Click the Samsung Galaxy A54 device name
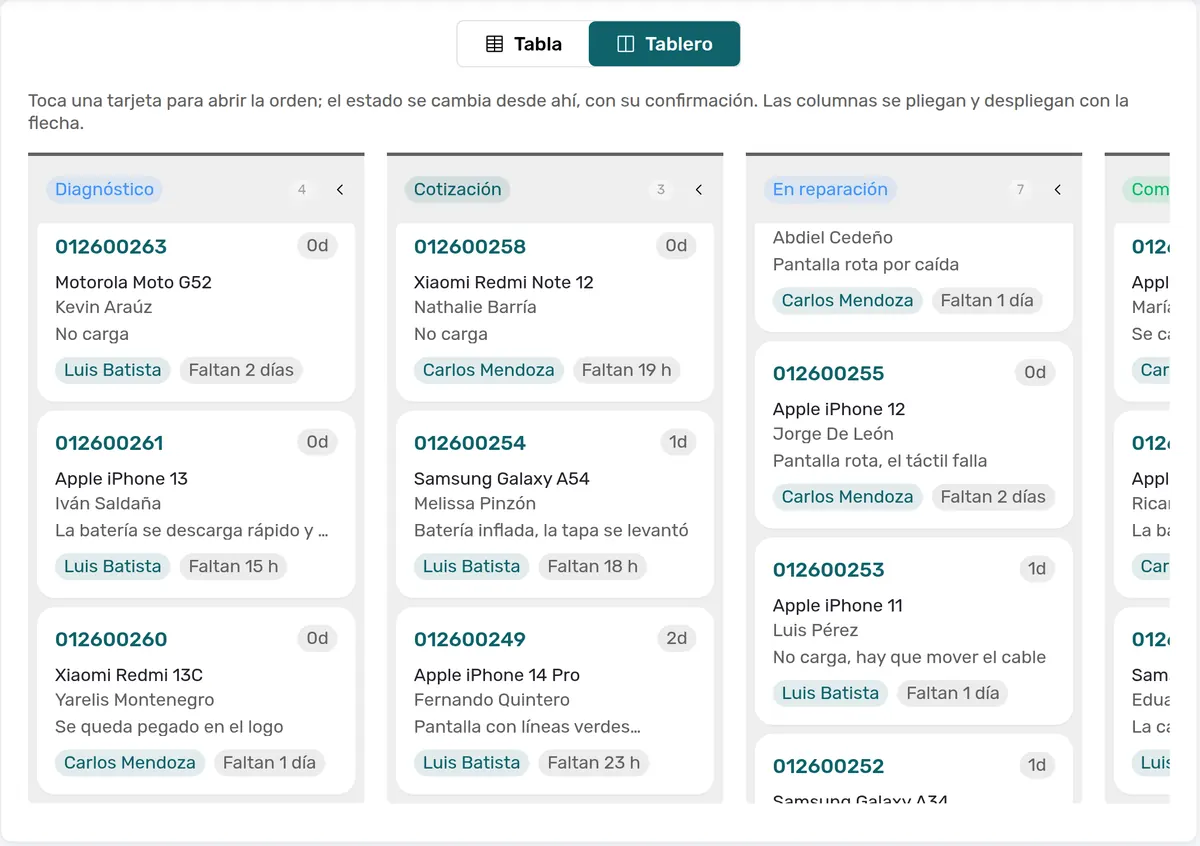Image resolution: width=1200 pixels, height=846 pixels. [x=502, y=478]
